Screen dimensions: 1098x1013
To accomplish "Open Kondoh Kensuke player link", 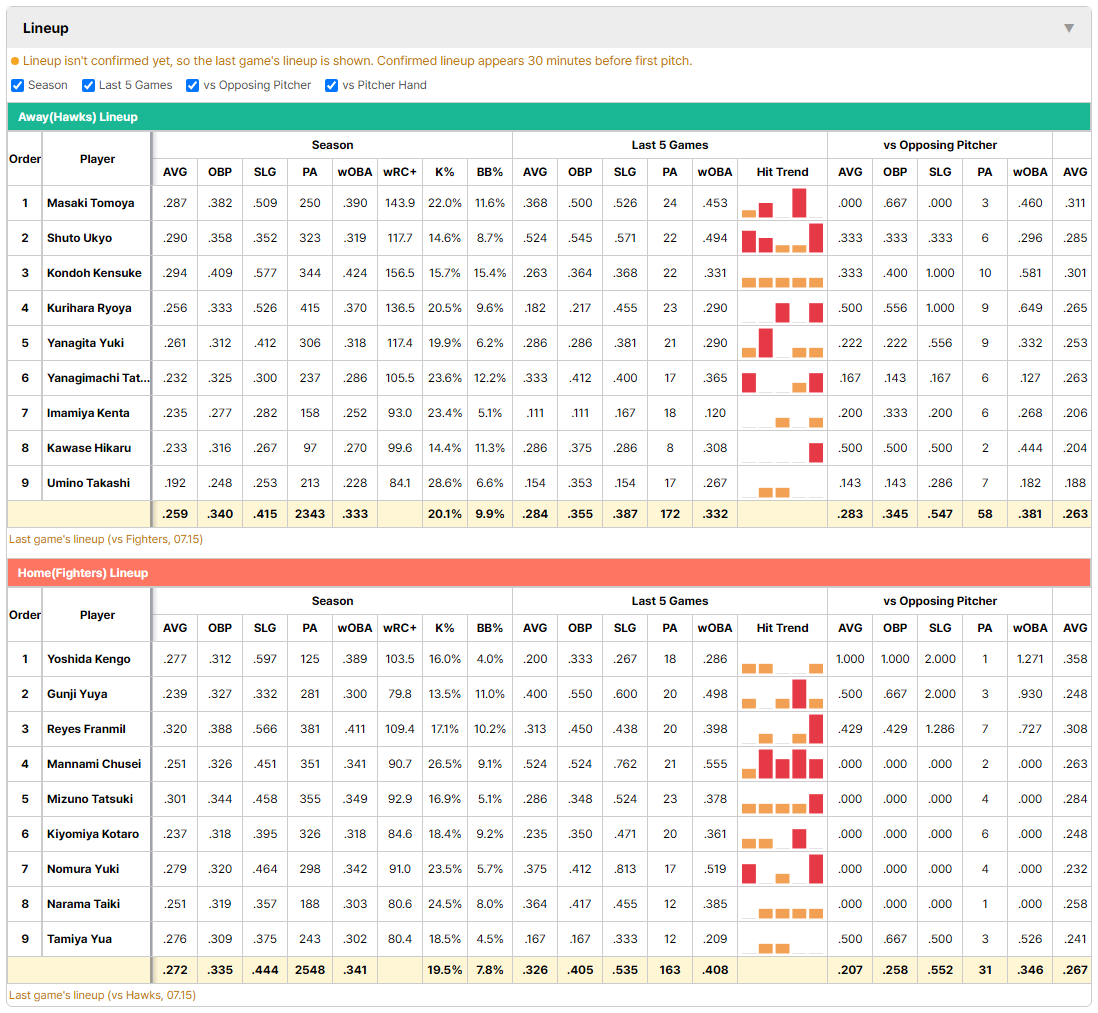I will click(94, 273).
